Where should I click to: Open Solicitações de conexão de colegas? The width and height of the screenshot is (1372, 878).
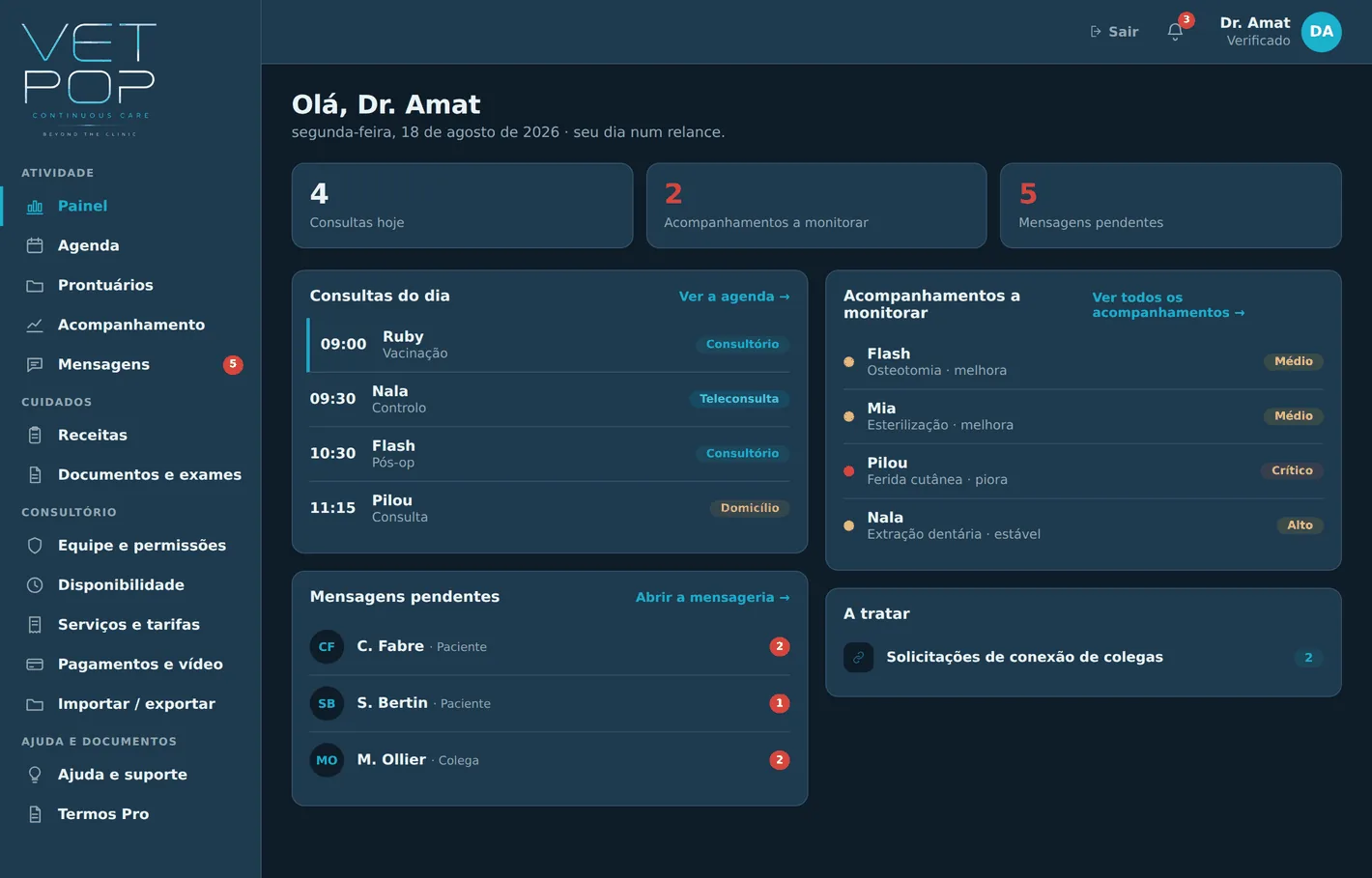[x=1083, y=657]
